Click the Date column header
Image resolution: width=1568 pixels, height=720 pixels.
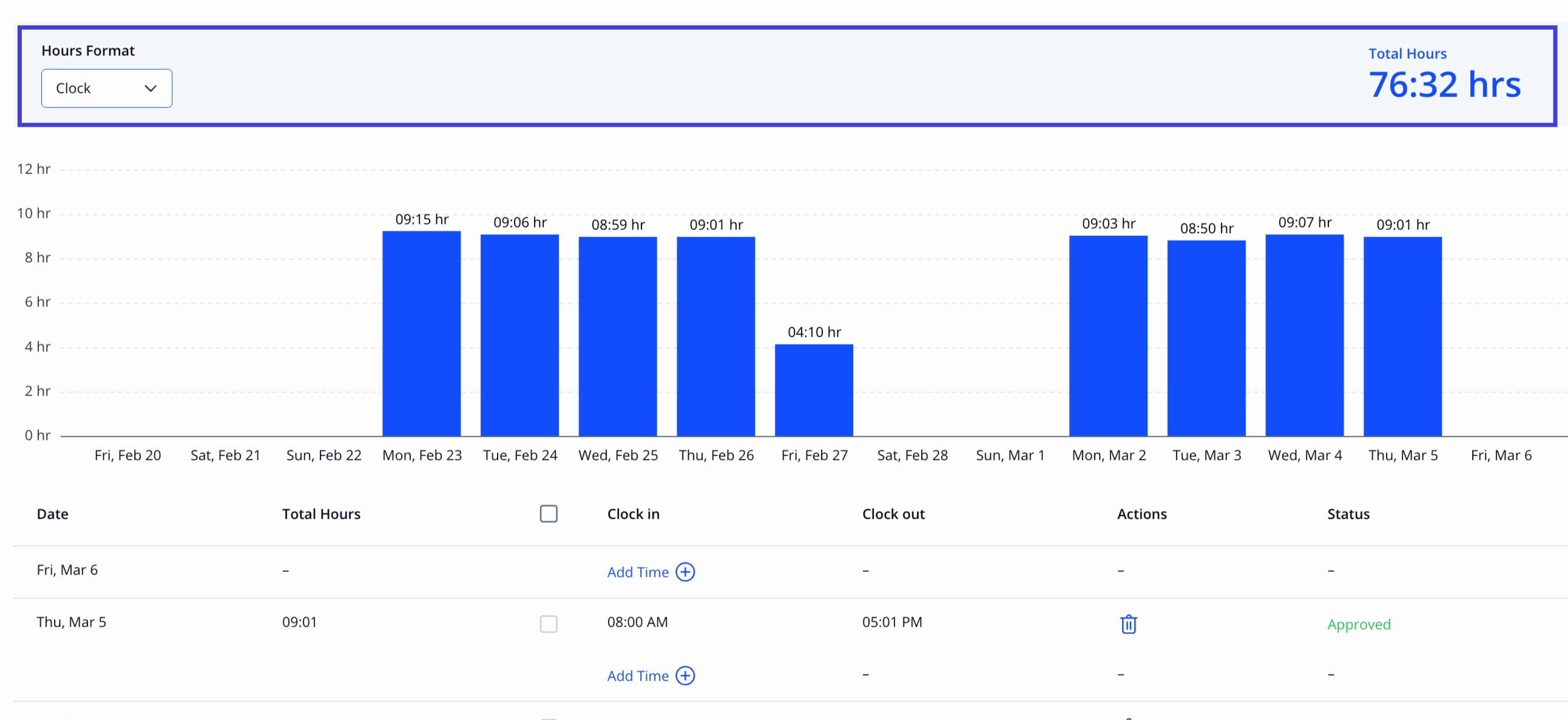pyautogui.click(x=52, y=514)
